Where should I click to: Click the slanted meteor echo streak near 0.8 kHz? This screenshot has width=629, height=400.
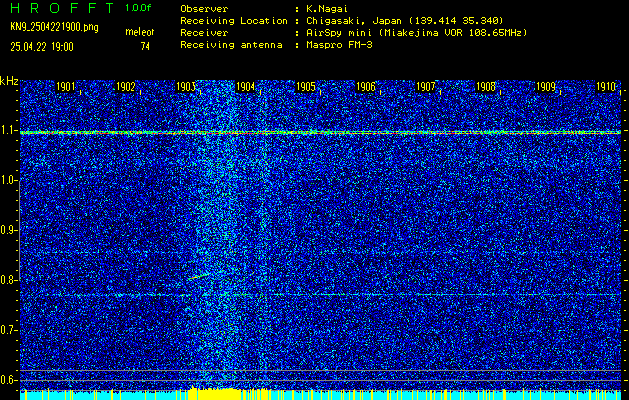(x=199, y=276)
